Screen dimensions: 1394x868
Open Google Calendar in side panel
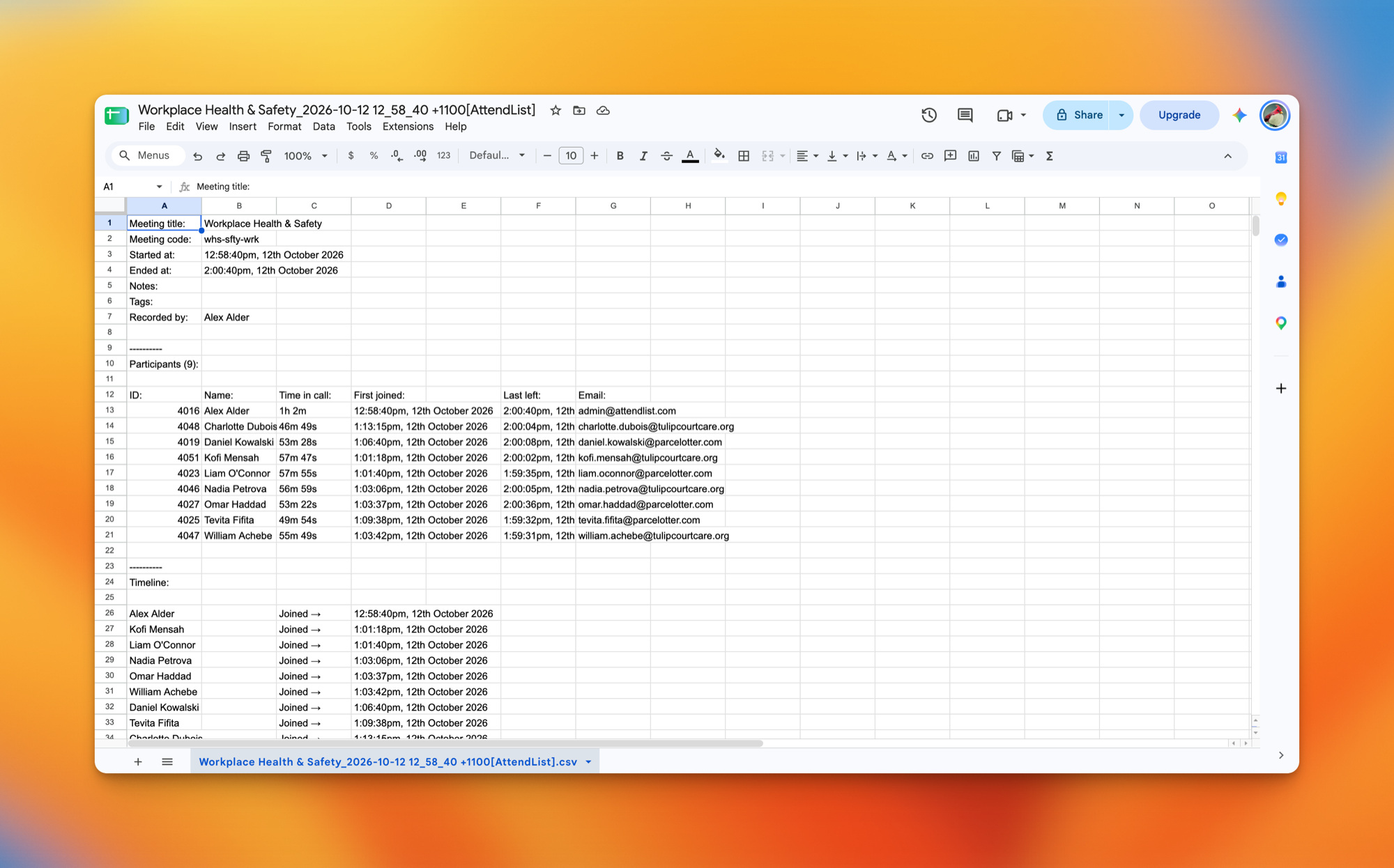click(x=1281, y=157)
